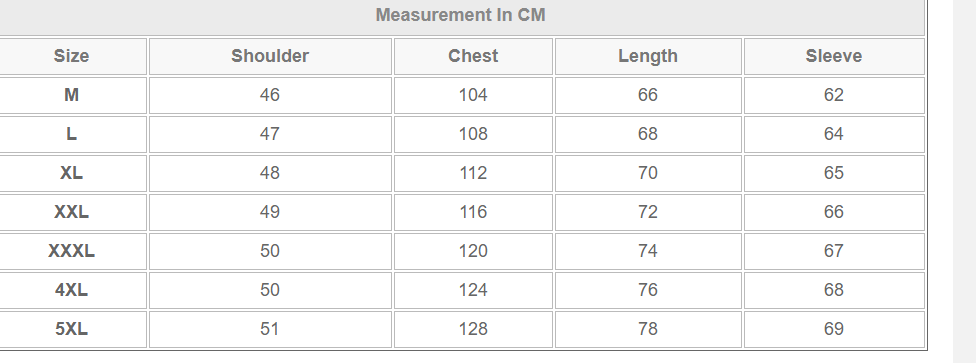
Task: Click the 4XL size cell
Action: tap(72, 290)
